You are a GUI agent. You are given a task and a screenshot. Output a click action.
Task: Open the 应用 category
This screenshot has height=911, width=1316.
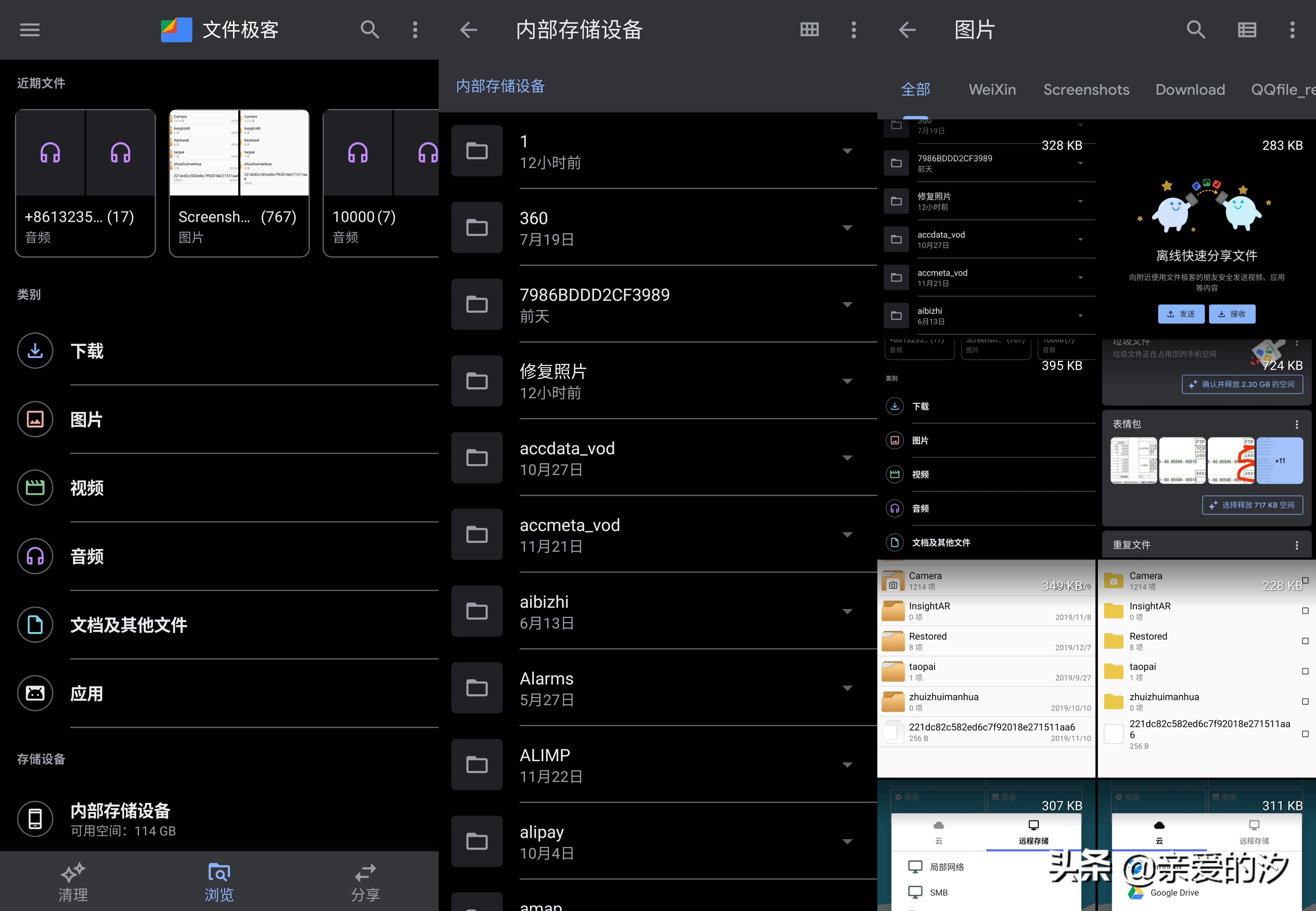pos(87,693)
